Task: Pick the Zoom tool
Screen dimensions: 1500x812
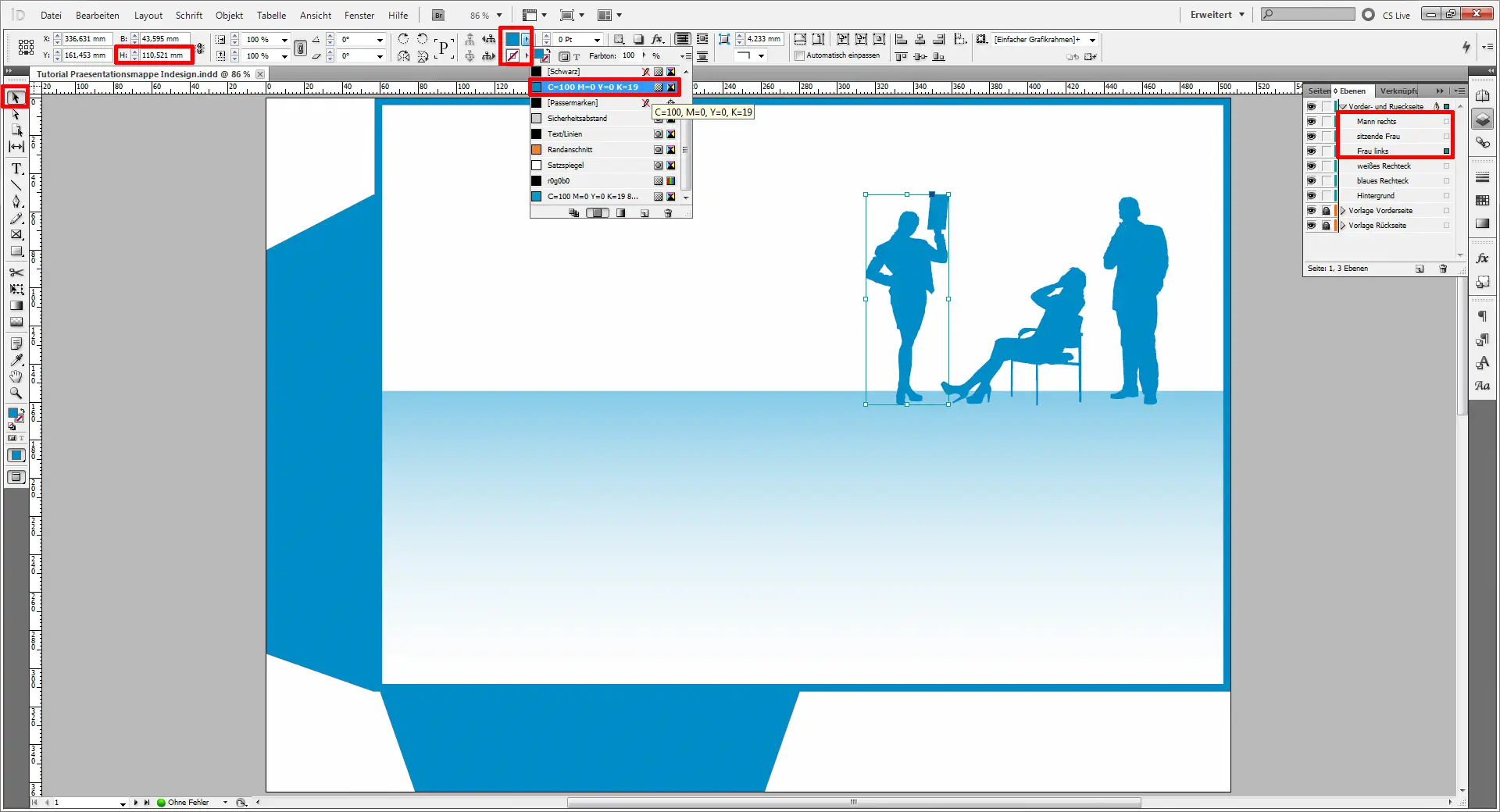Action: [x=15, y=394]
